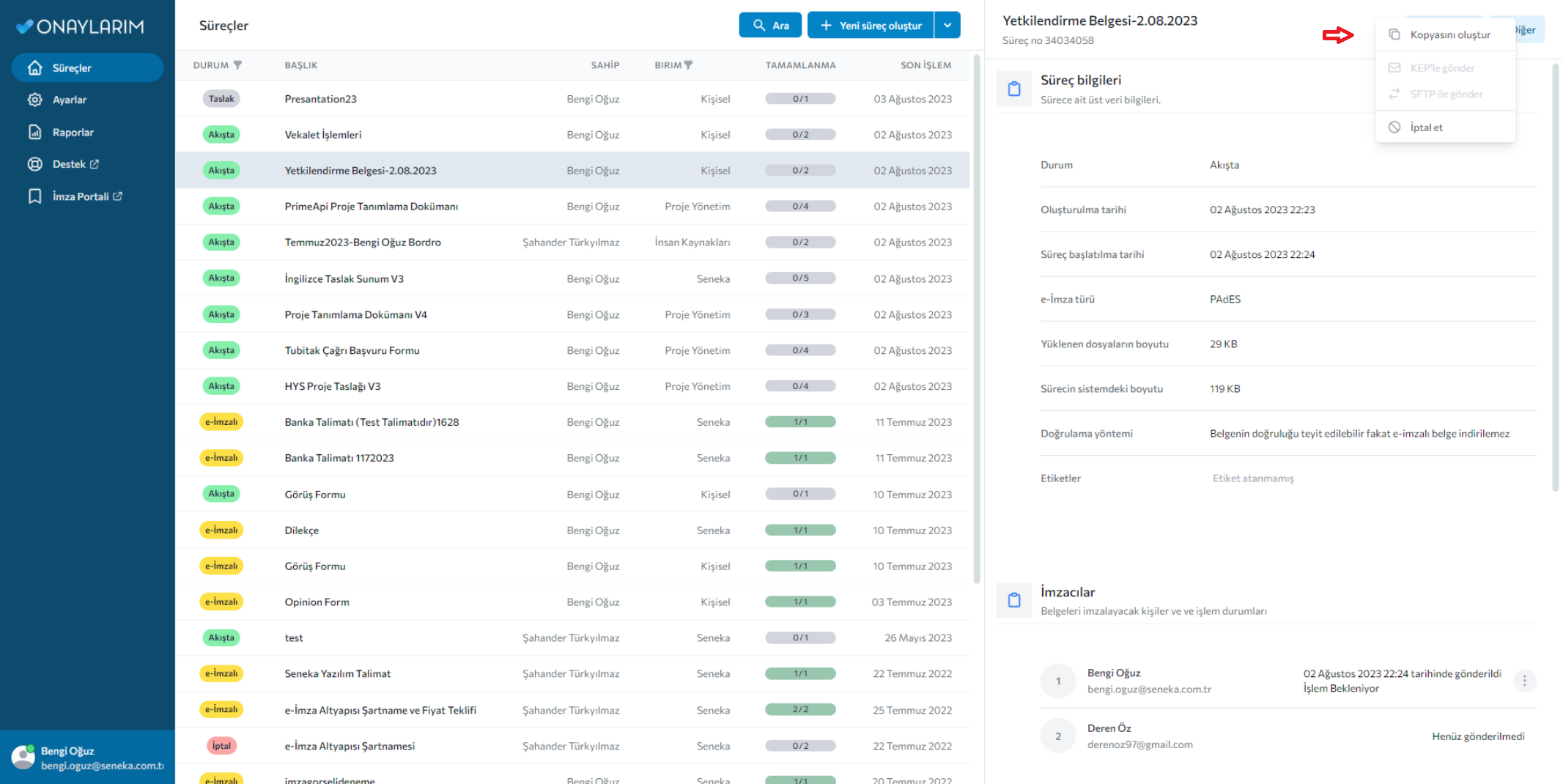The width and height of the screenshot is (1563, 784).
Task: Click the İmza Portalı bookmark icon
Action: coord(34,196)
